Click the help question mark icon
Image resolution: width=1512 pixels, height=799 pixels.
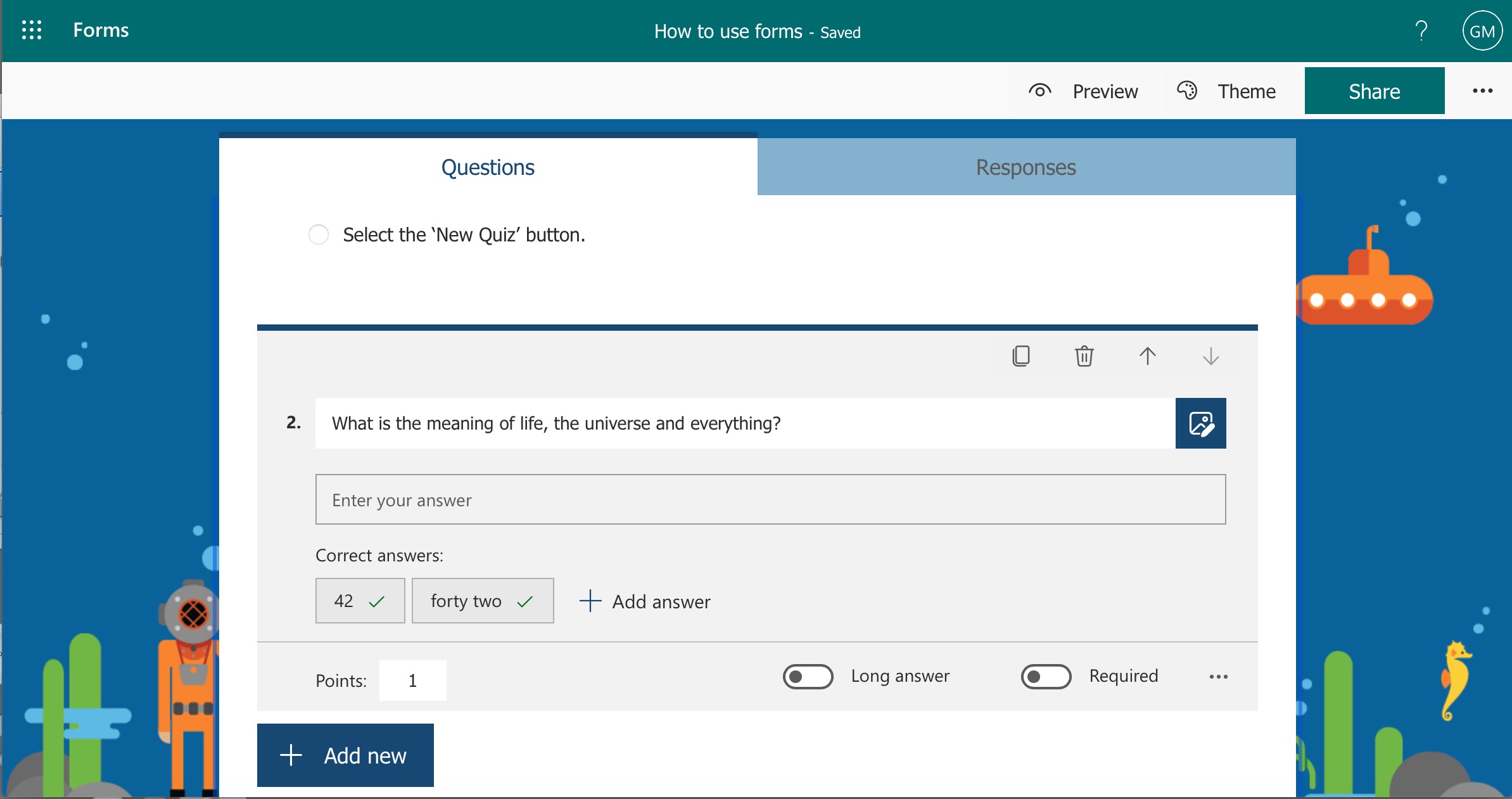pyautogui.click(x=1421, y=30)
